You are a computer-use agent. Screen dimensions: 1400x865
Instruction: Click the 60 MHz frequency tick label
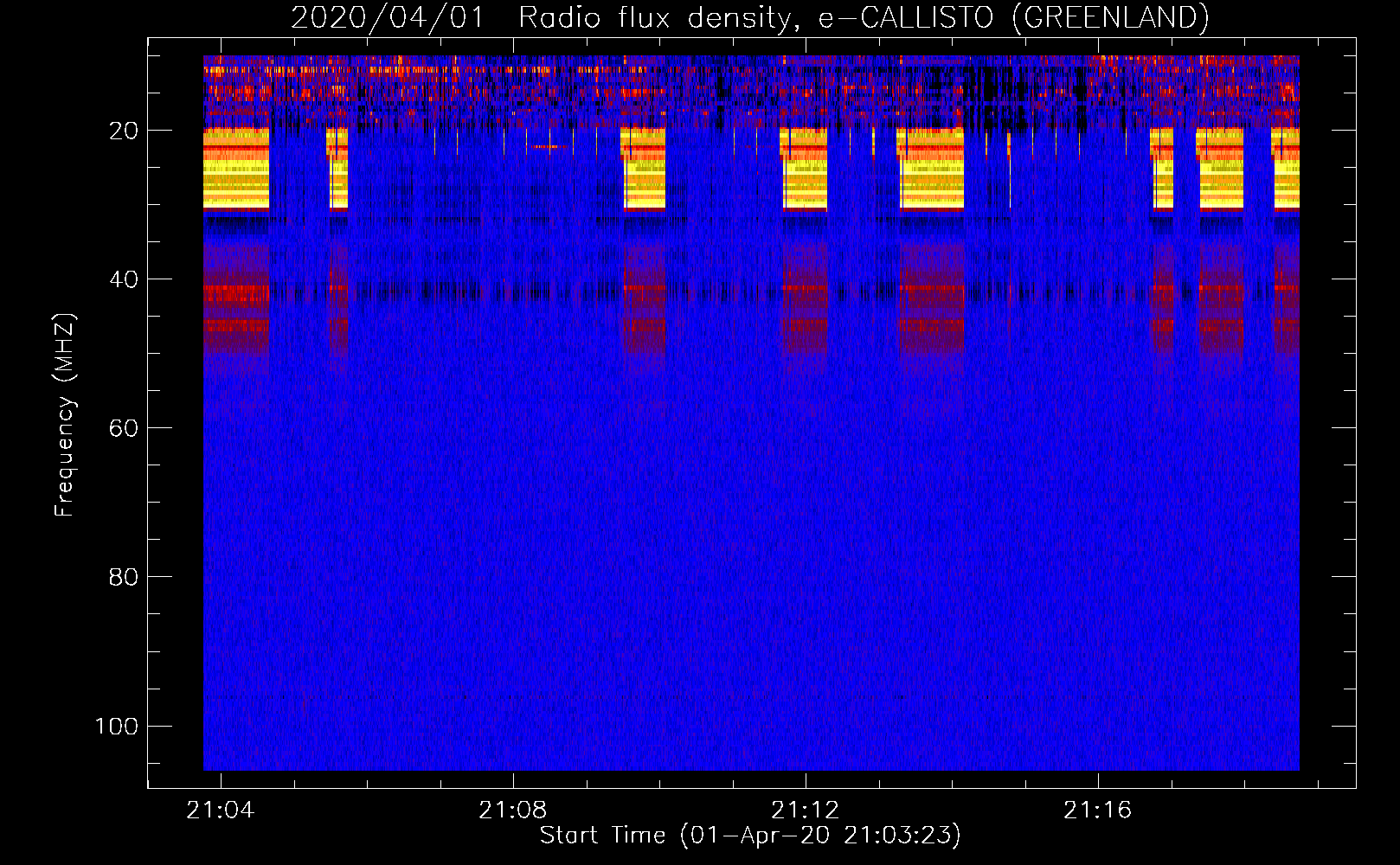pos(124,428)
